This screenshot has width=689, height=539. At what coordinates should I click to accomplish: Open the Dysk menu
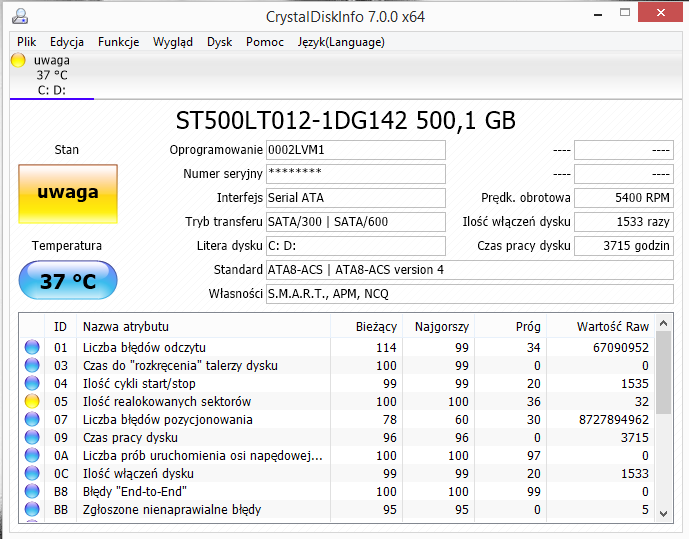pyautogui.click(x=219, y=42)
